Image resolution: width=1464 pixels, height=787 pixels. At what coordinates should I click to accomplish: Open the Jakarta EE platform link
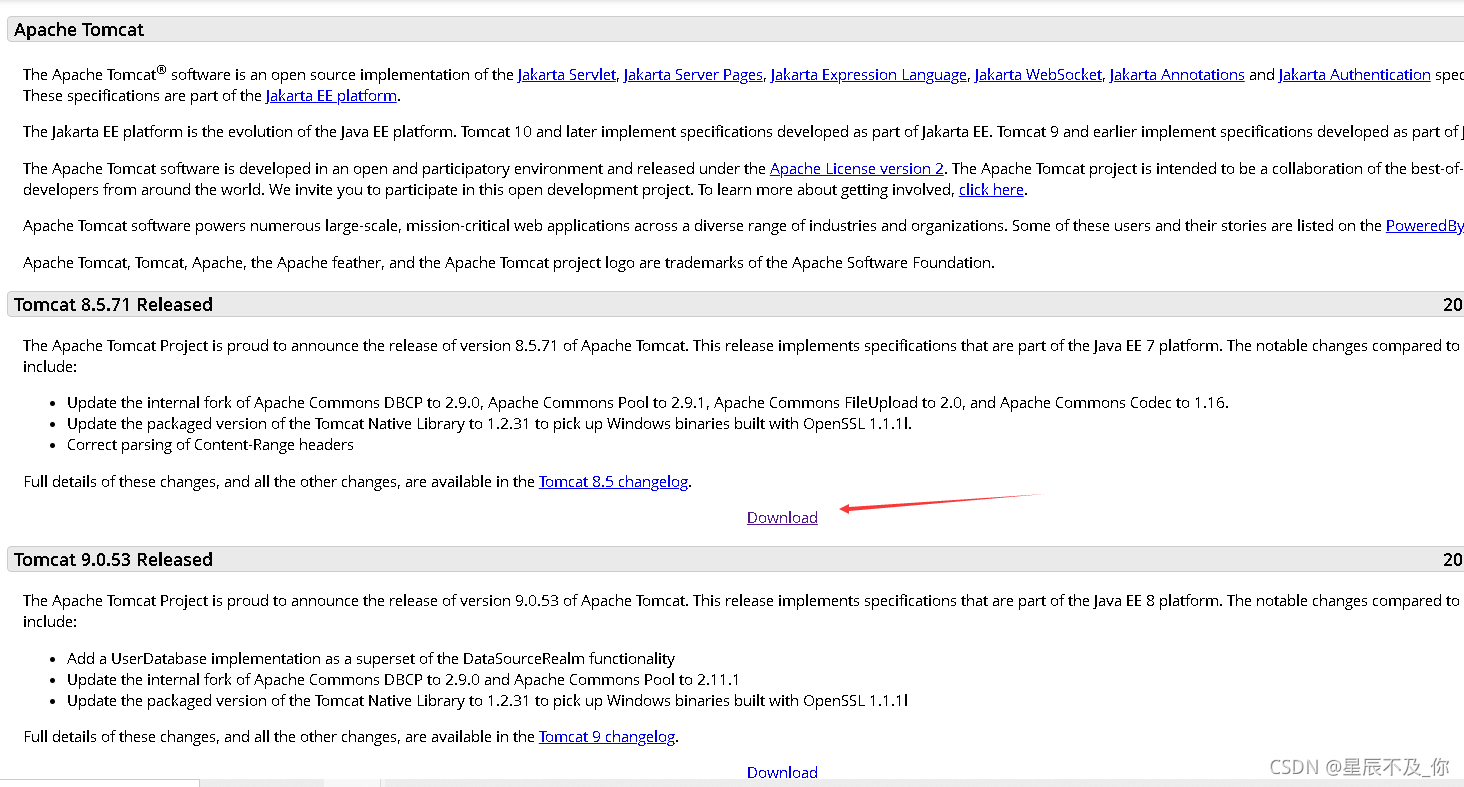click(x=331, y=96)
